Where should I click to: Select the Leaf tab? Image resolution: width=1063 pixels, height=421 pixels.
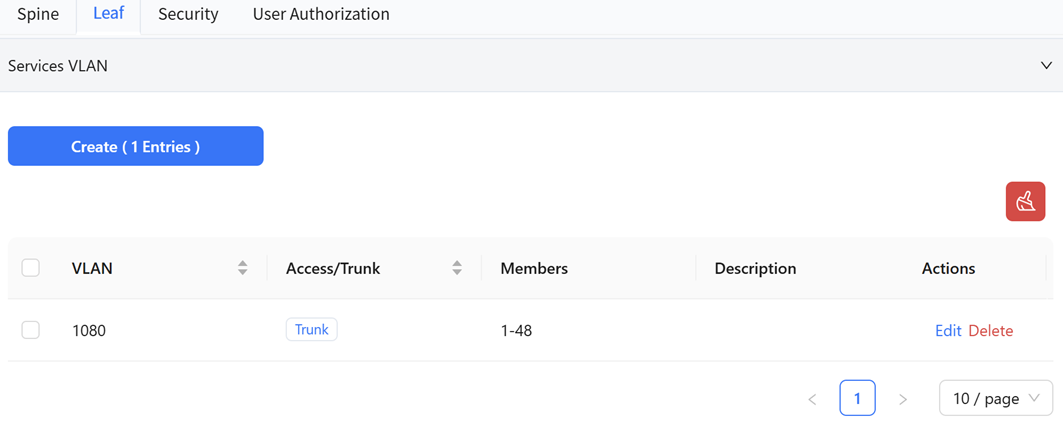pyautogui.click(x=108, y=14)
